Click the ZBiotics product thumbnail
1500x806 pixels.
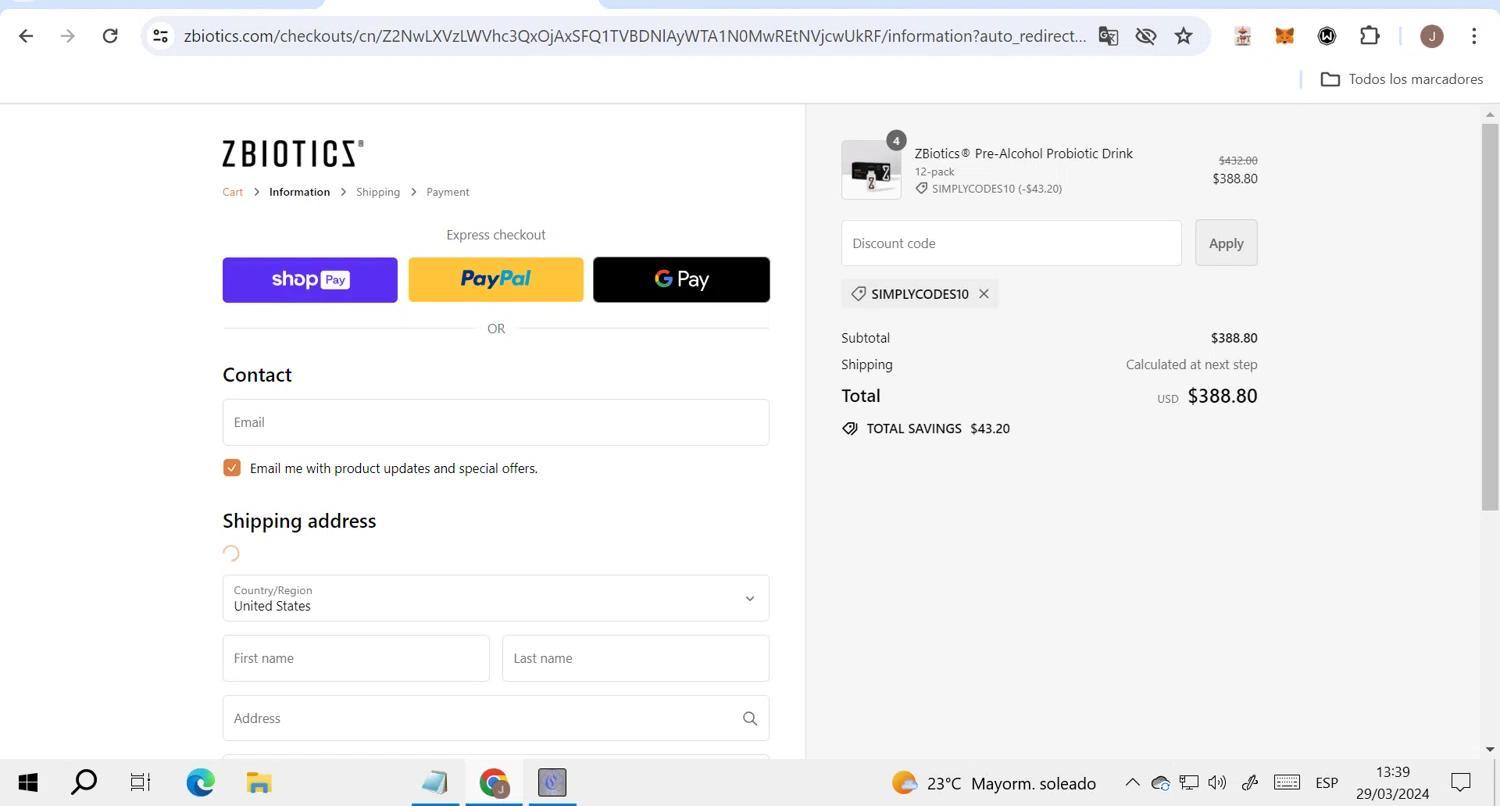click(x=871, y=170)
